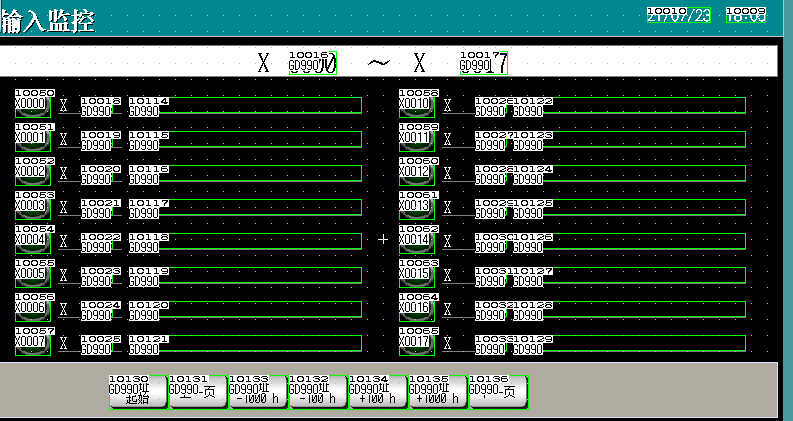Select the comment field 10114 beside X0000
Screen dimensions: 793x421
[245, 105]
